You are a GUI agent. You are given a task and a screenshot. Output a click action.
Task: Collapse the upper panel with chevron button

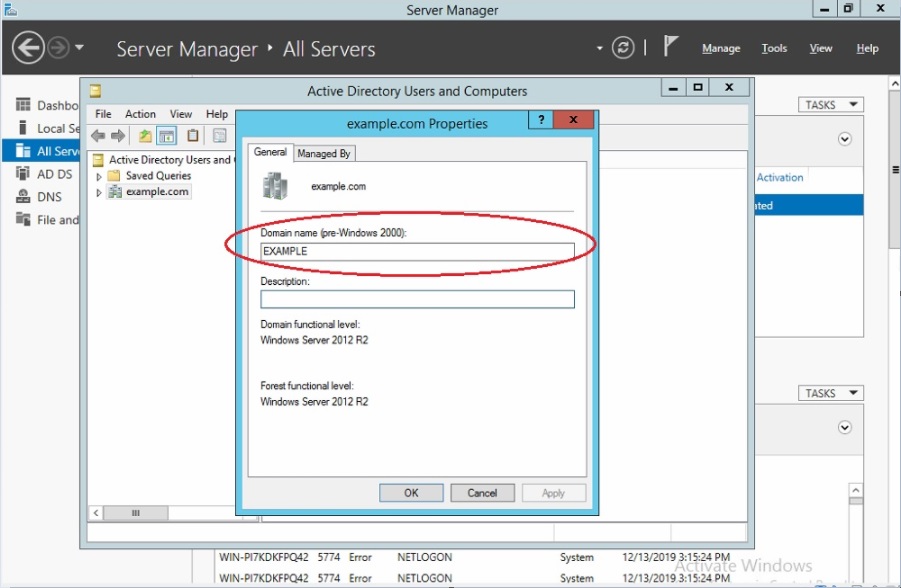(844, 140)
